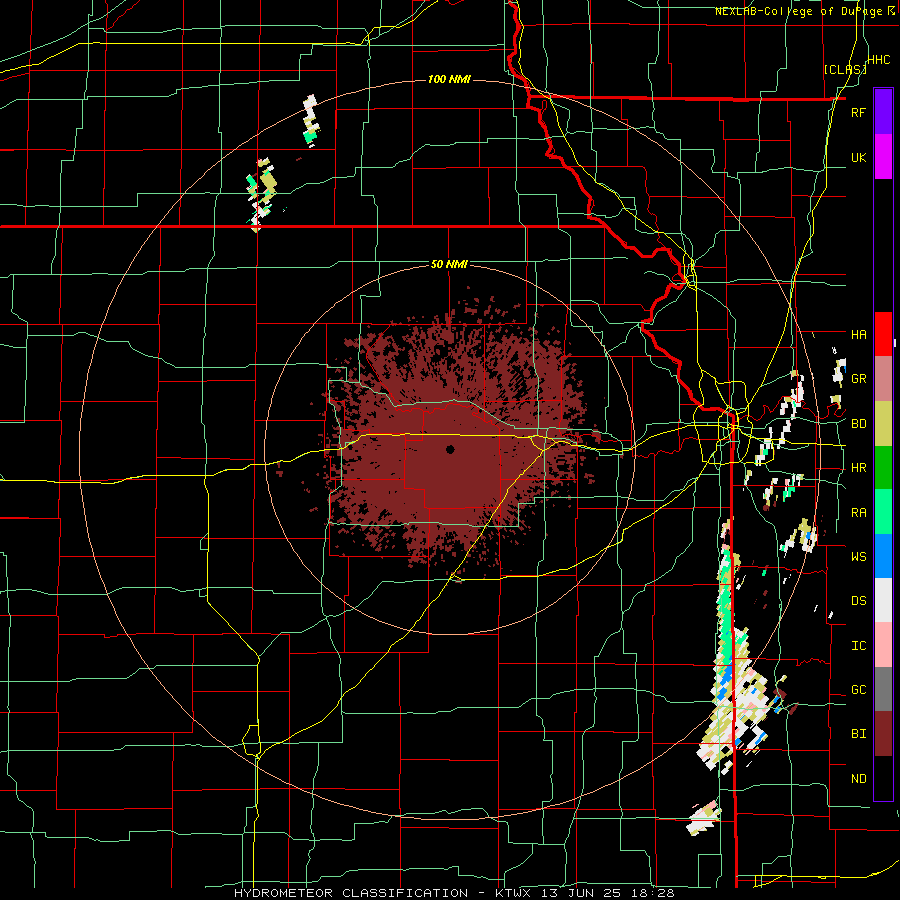Click the 'RF' legend label text
Viewport: 900px width, 900px height.
point(858,112)
